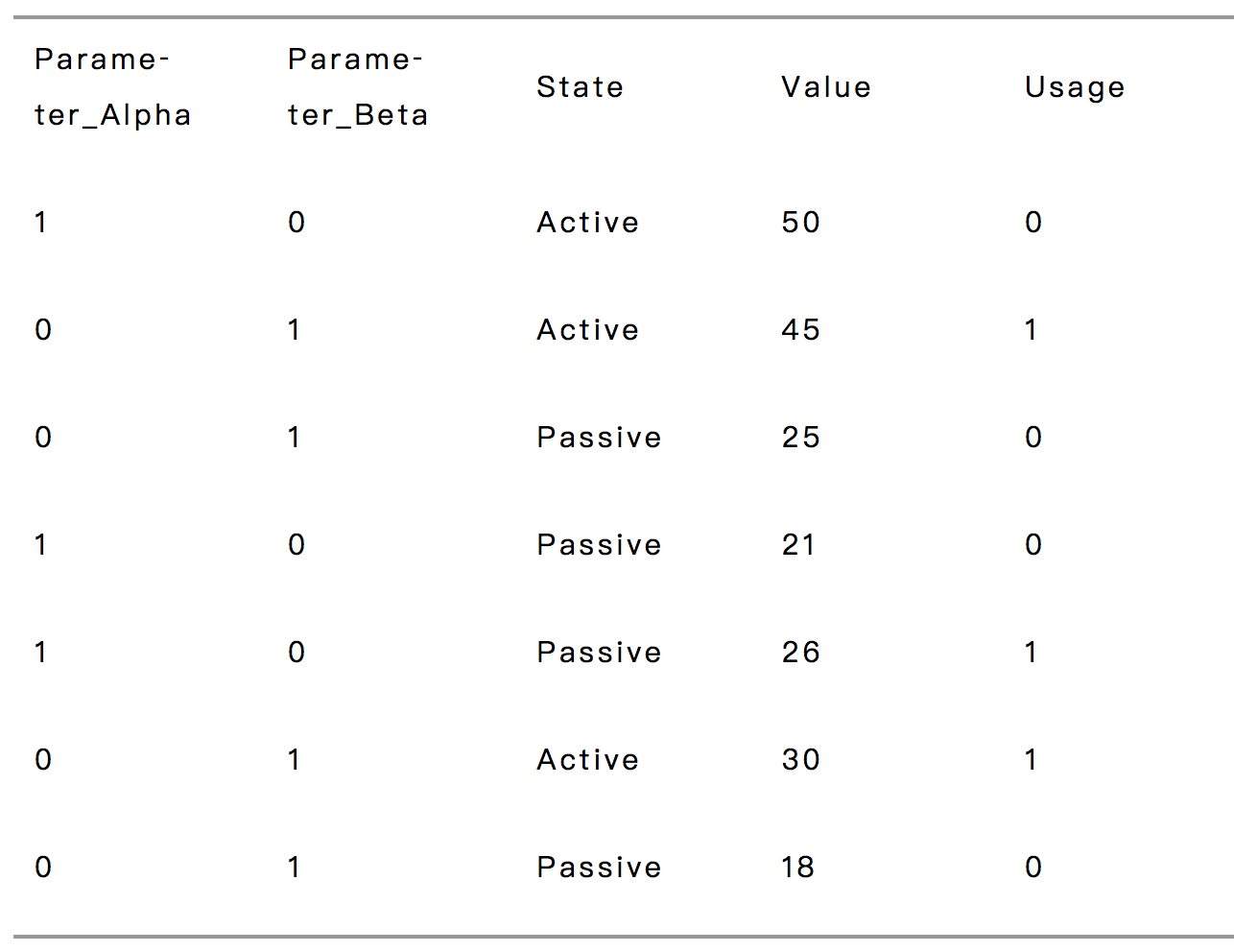Select Passive state in the value 21 row
This screenshot has height=952, width=1234.
click(x=599, y=545)
